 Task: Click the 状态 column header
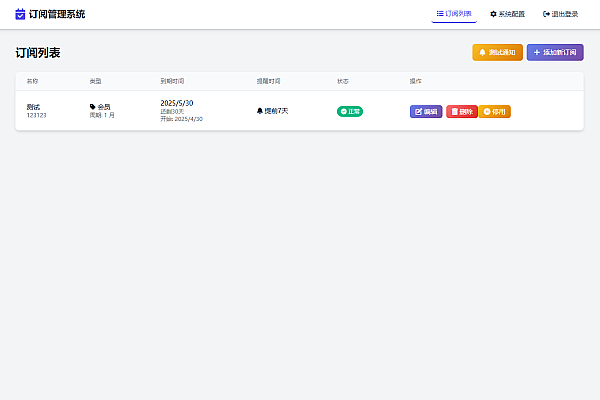pyautogui.click(x=343, y=81)
